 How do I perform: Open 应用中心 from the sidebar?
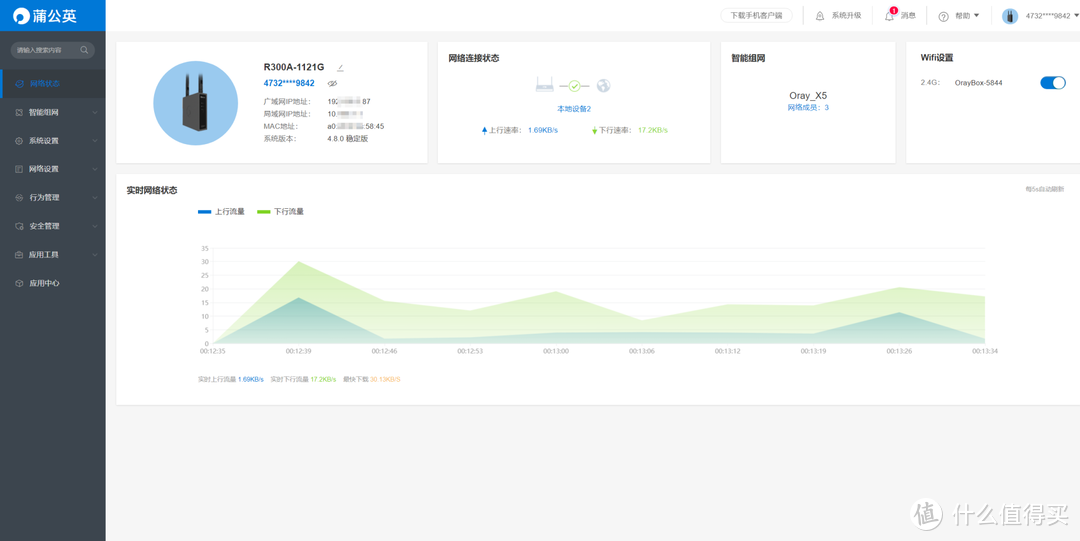click(45, 283)
